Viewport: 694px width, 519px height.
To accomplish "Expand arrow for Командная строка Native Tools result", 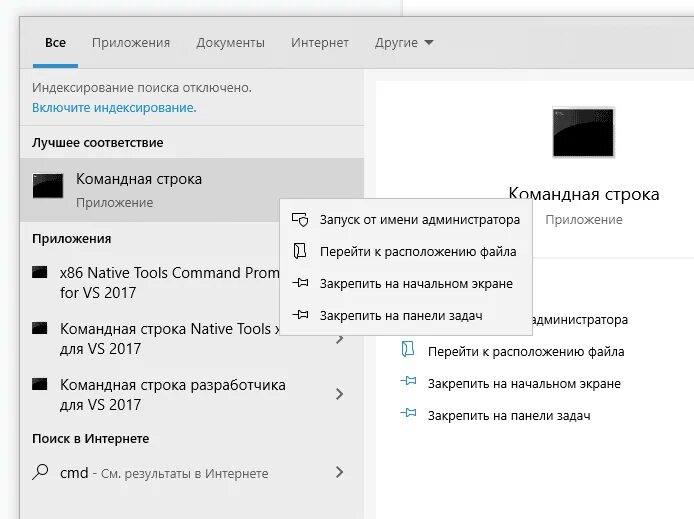I will pos(339,339).
